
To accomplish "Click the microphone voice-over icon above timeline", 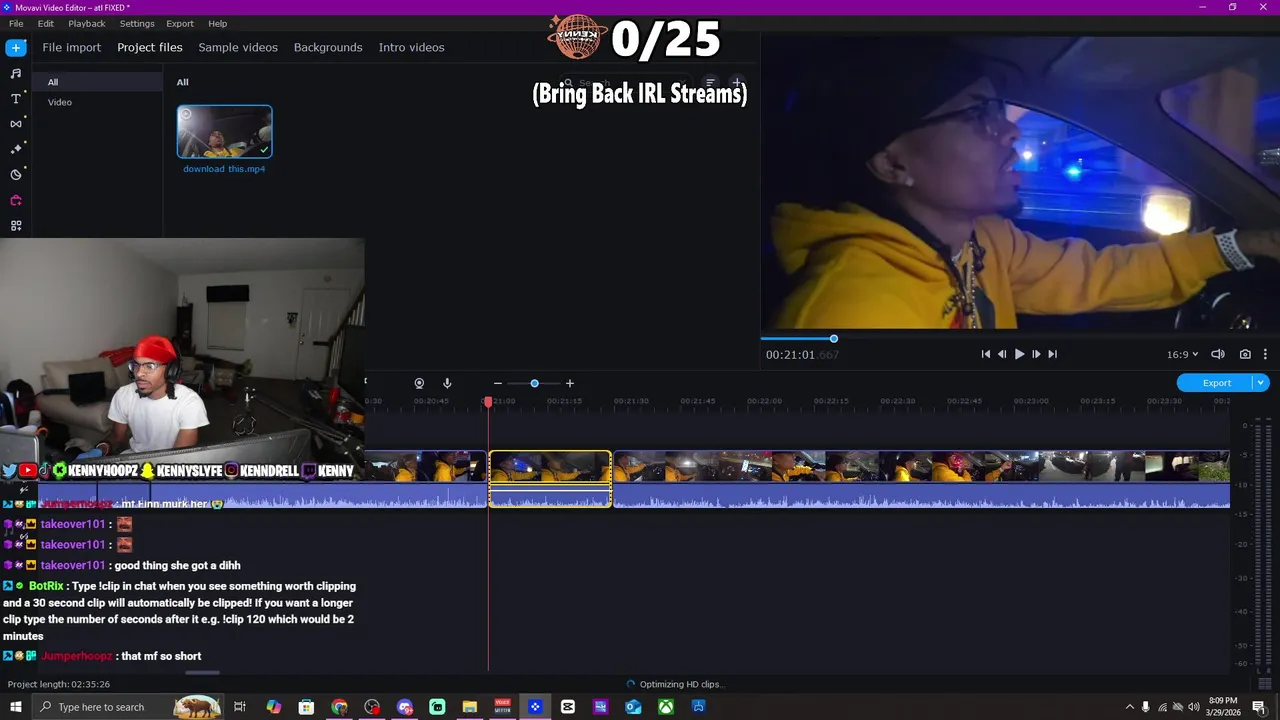I will [x=447, y=383].
